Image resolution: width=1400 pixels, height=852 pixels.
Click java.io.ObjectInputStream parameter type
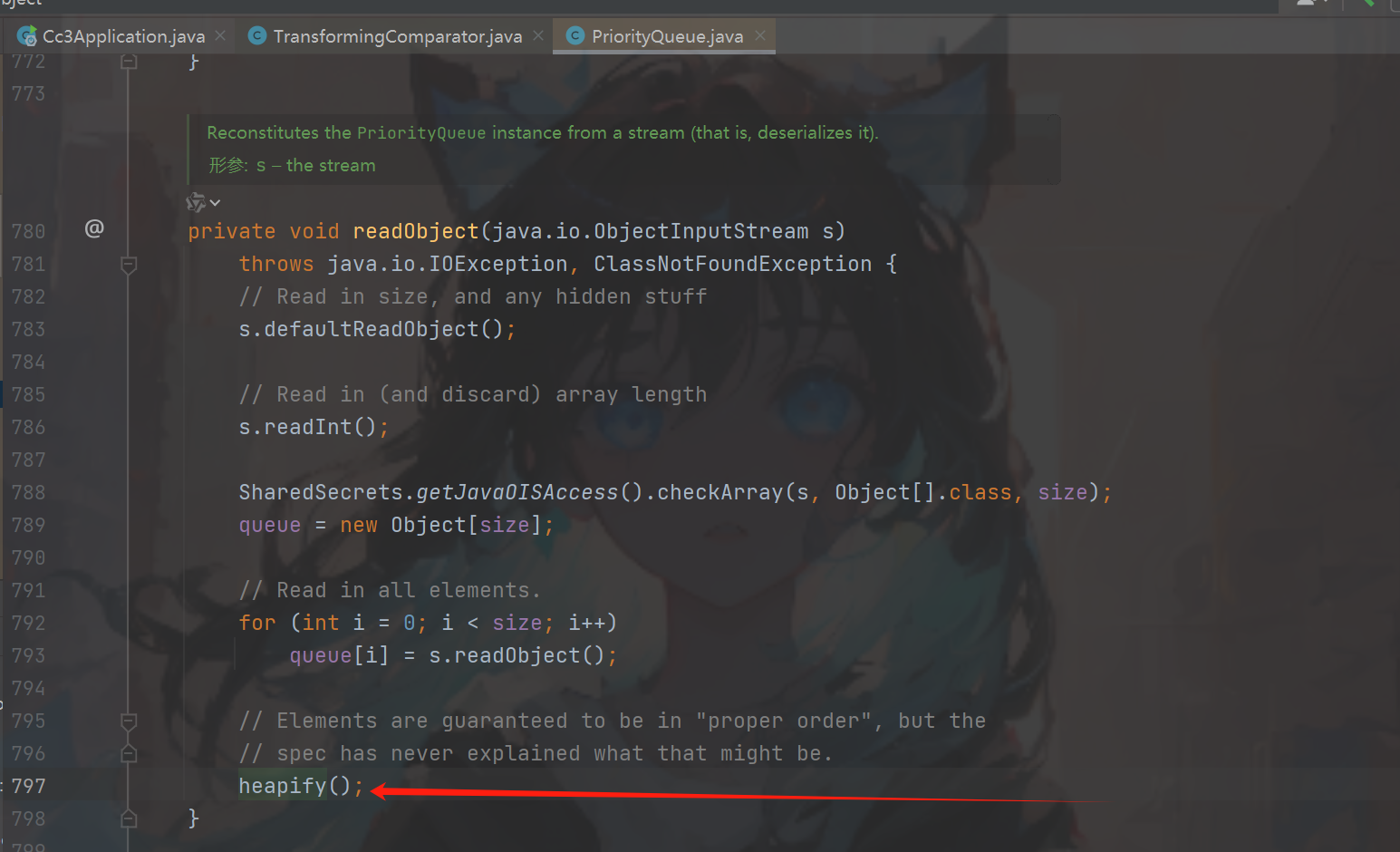[651, 231]
